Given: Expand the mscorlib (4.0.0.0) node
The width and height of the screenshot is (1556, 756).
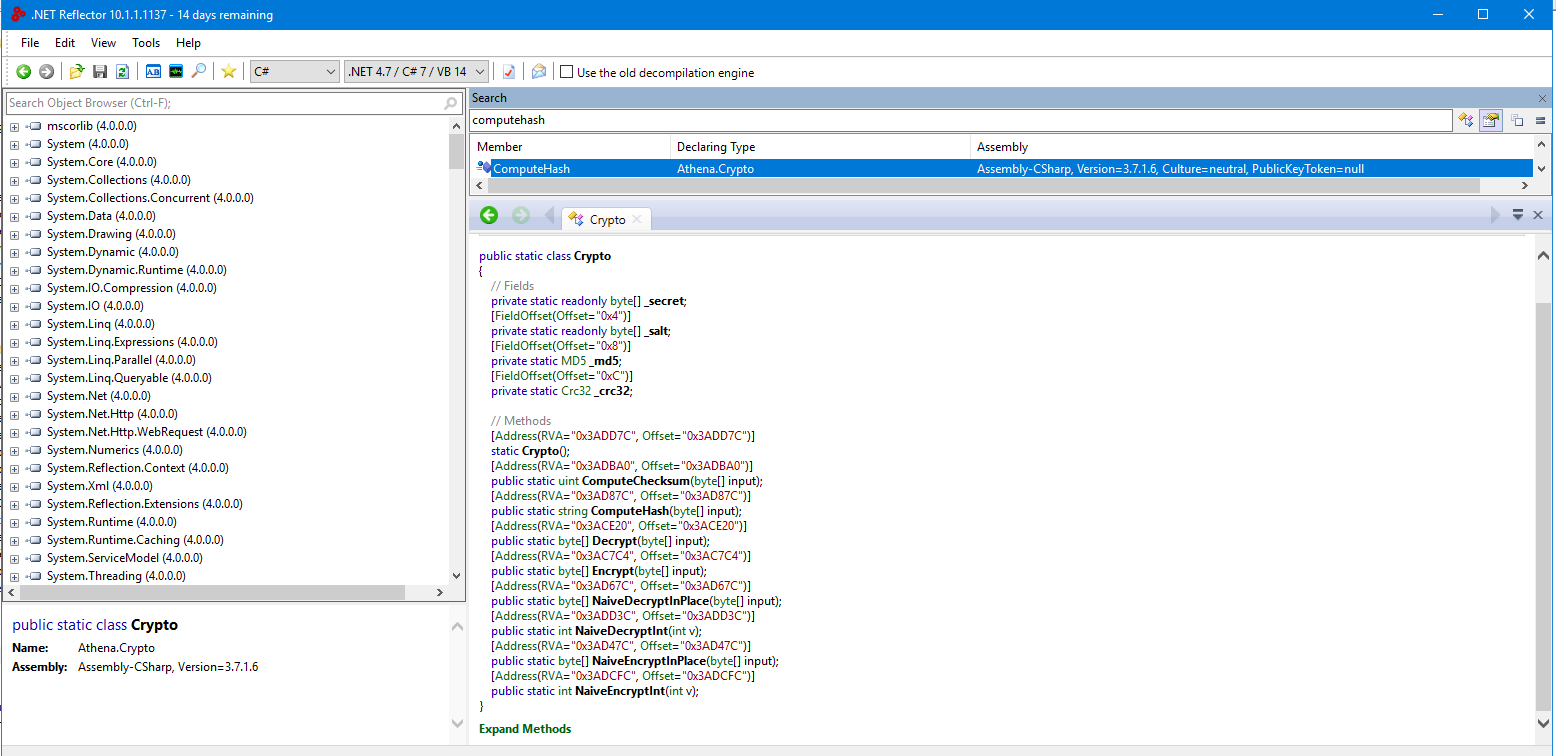Looking at the screenshot, I should tap(14, 126).
